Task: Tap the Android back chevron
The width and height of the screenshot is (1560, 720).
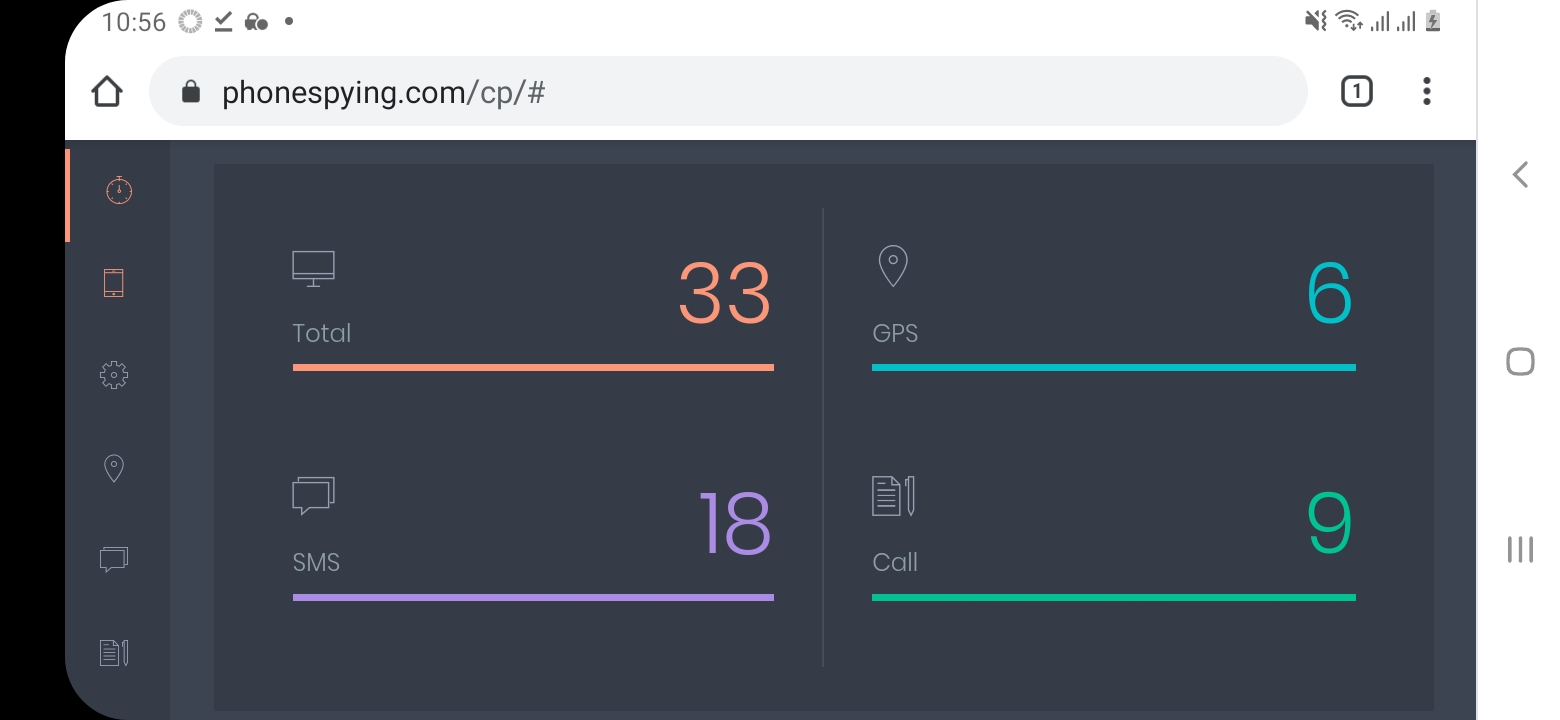Action: pos(1520,174)
